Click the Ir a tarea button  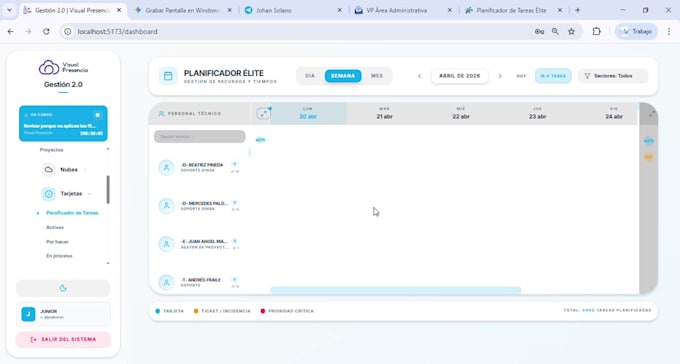click(x=553, y=76)
